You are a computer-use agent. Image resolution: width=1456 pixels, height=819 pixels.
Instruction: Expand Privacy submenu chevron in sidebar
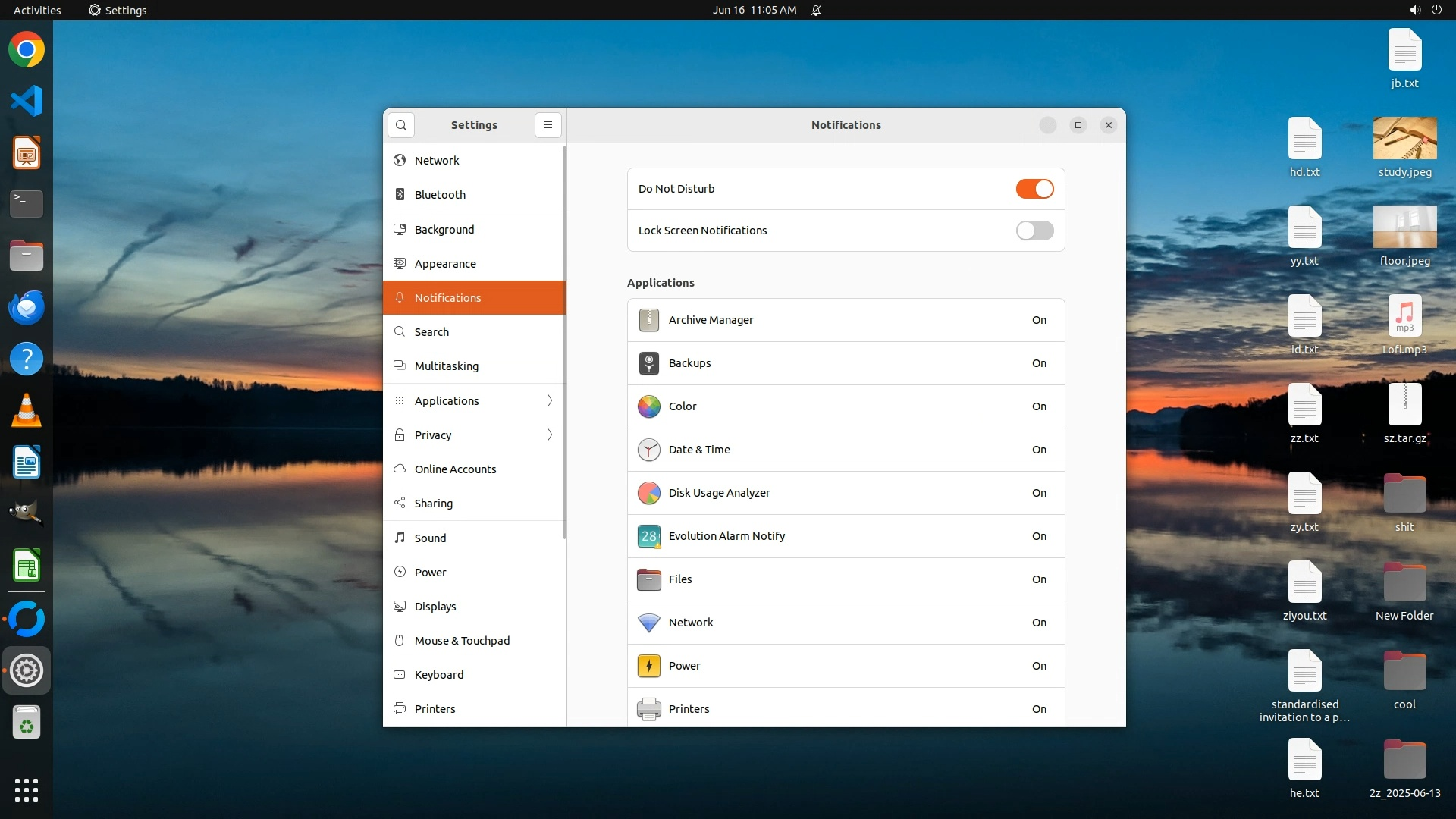coord(550,435)
